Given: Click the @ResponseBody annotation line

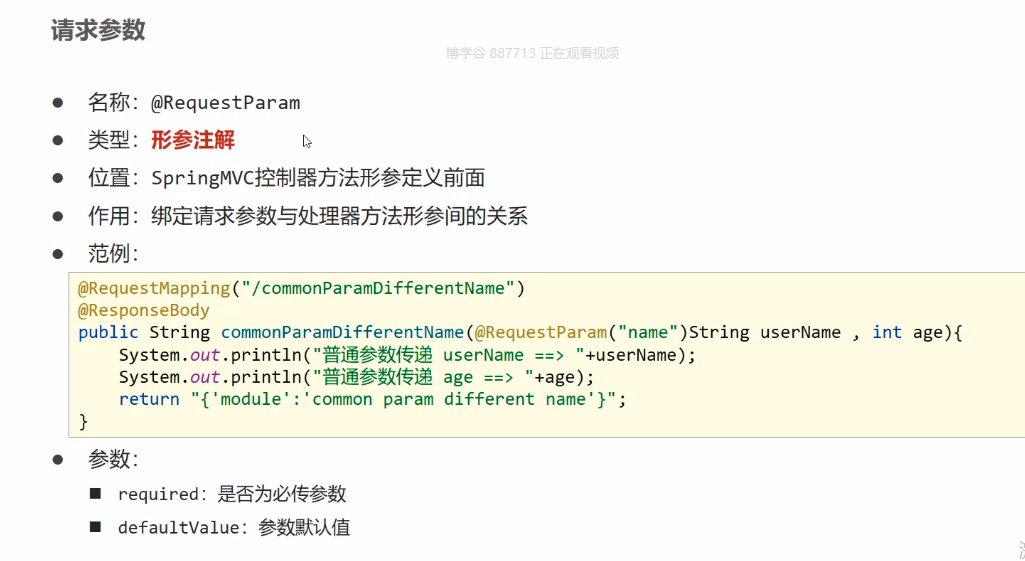Looking at the screenshot, I should click(x=144, y=310).
